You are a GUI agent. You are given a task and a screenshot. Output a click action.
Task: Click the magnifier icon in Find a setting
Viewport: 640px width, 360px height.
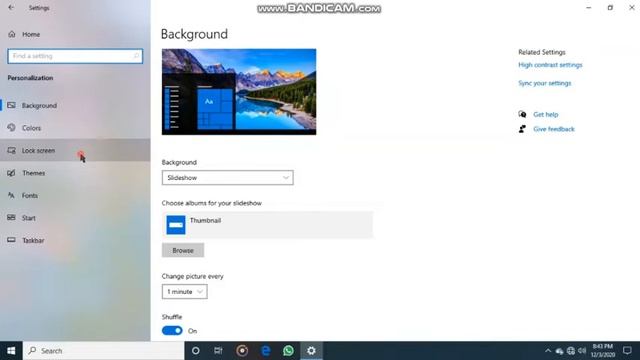(x=136, y=56)
